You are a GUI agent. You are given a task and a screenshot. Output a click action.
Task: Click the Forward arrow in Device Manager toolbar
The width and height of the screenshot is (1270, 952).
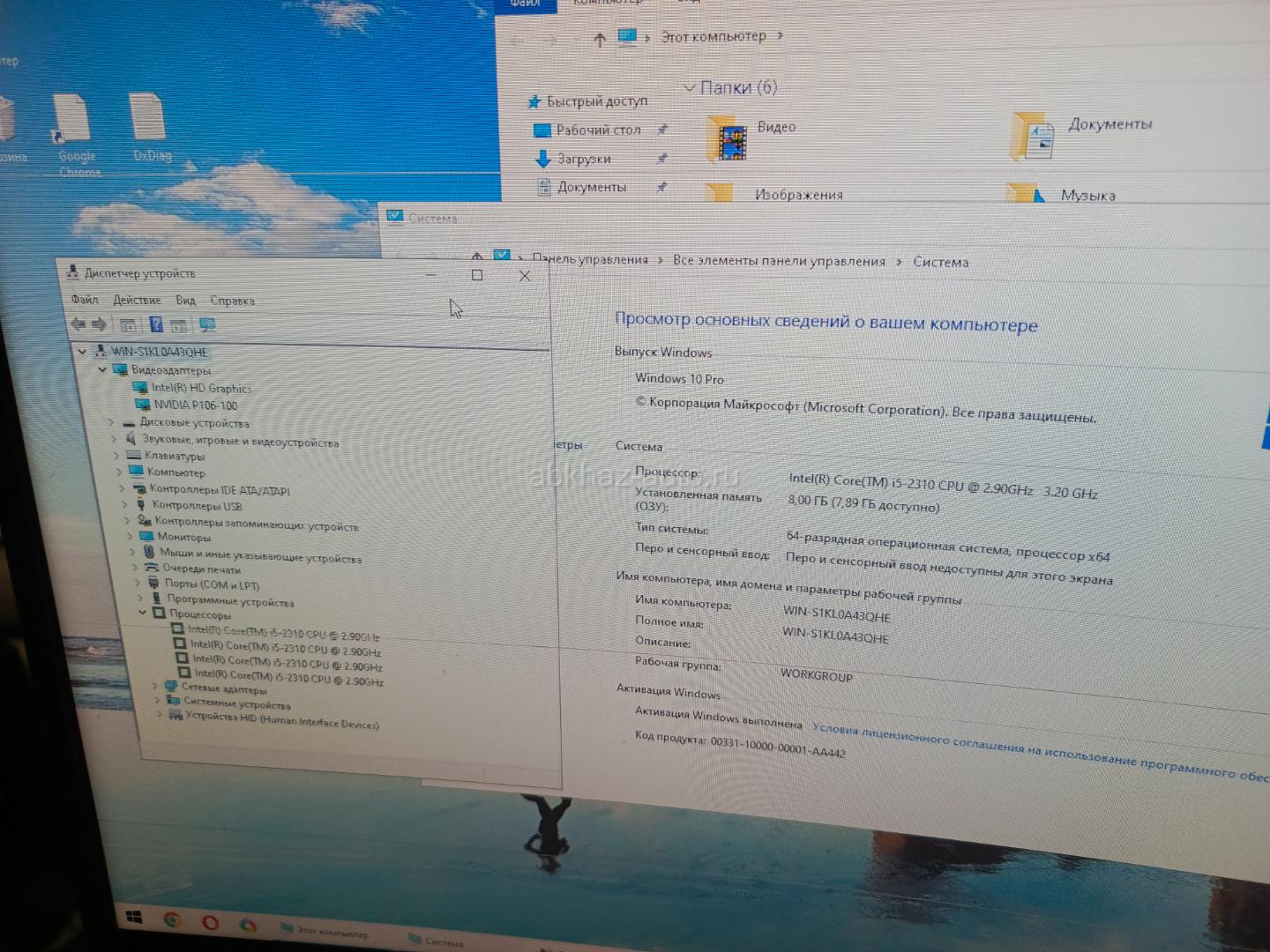[x=99, y=324]
